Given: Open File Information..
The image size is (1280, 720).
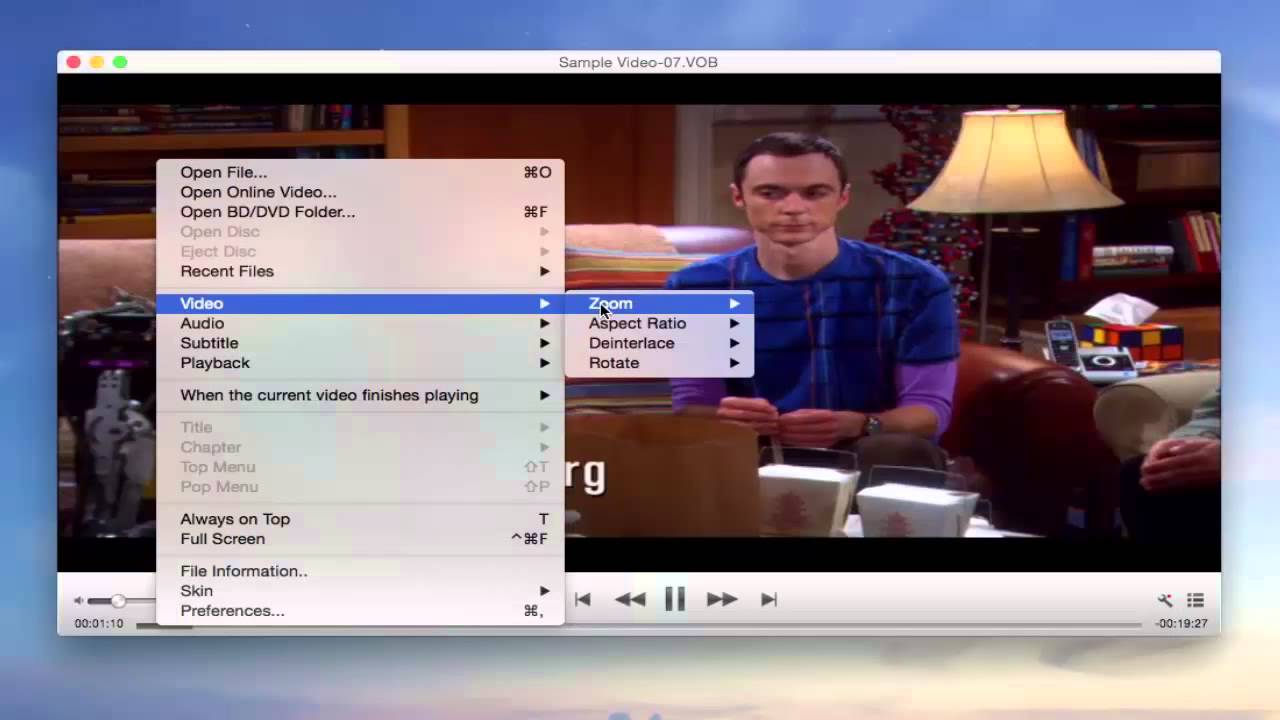Looking at the screenshot, I should point(360,571).
